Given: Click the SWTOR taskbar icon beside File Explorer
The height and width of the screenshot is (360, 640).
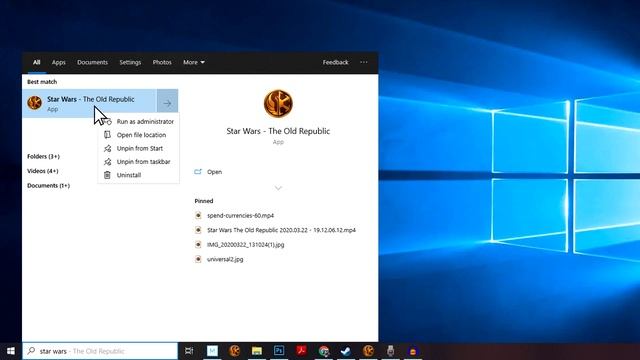Looking at the screenshot, I should coord(235,351).
